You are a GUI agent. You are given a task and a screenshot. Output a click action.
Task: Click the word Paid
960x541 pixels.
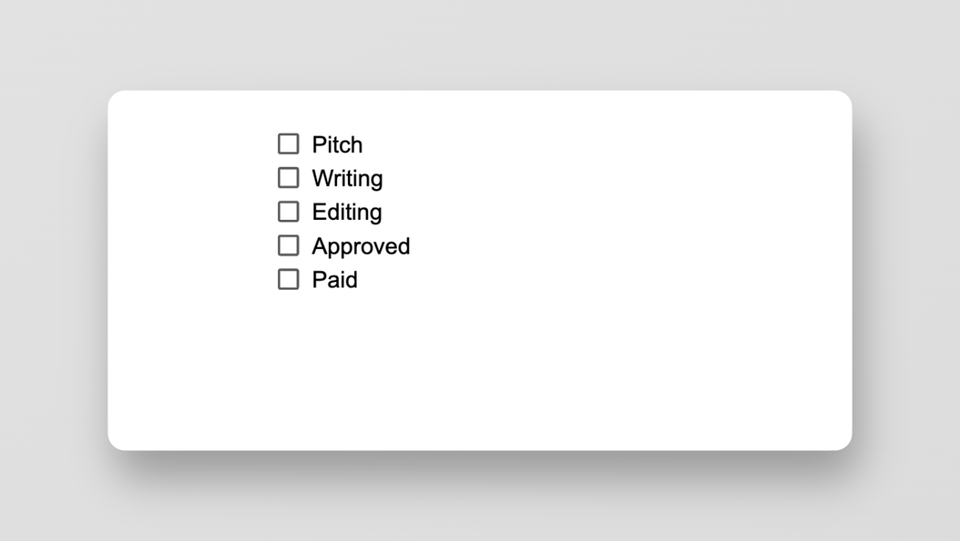334,281
